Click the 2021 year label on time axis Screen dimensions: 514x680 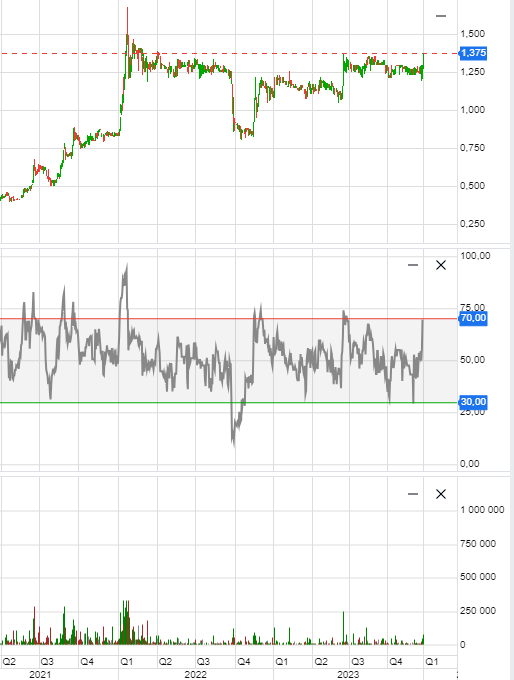[x=40, y=675]
